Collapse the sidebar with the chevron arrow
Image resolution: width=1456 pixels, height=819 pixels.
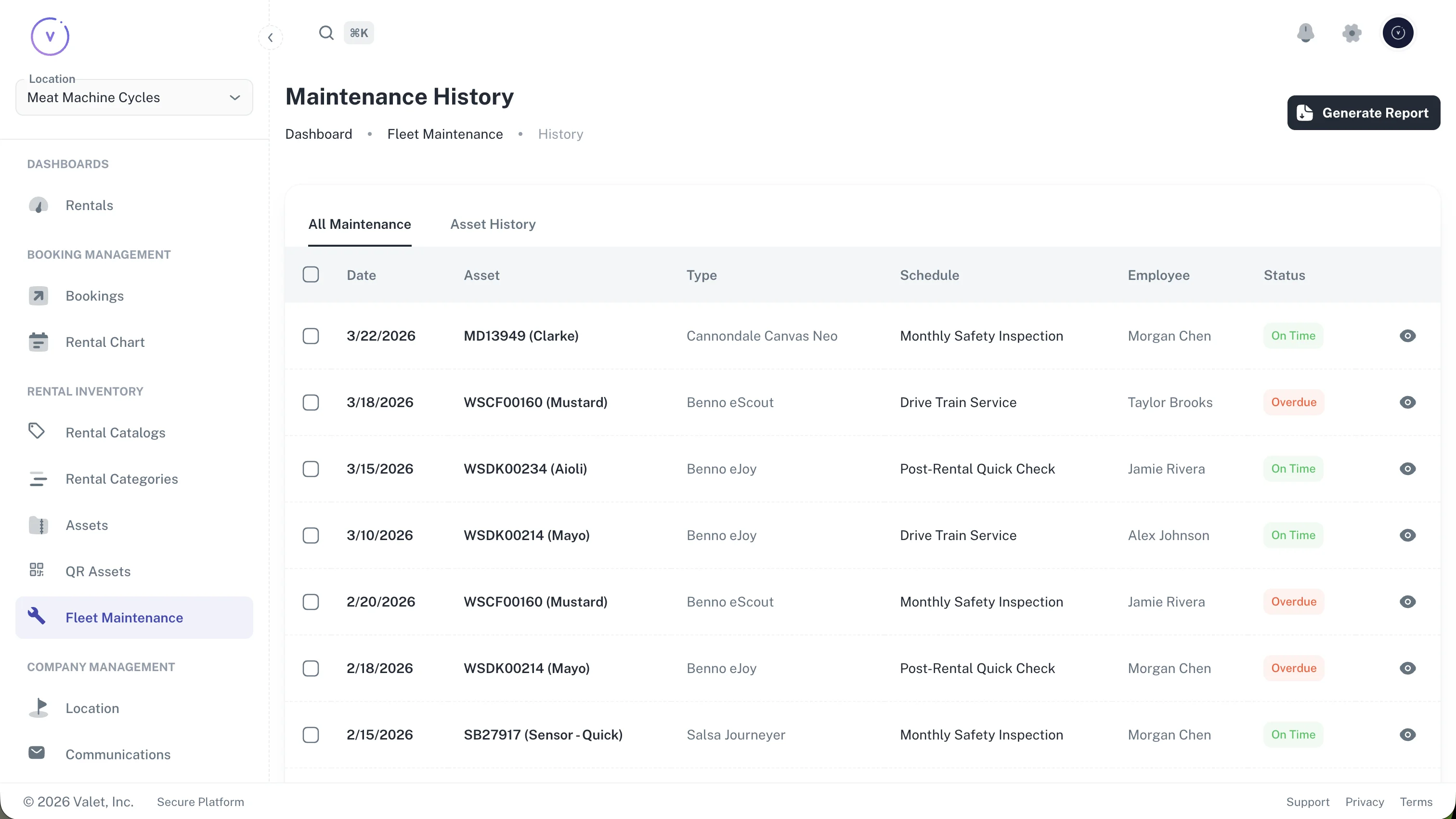(271, 37)
